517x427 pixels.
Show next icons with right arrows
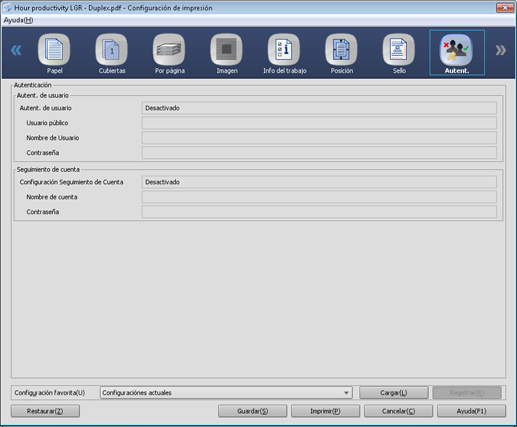tap(500, 50)
